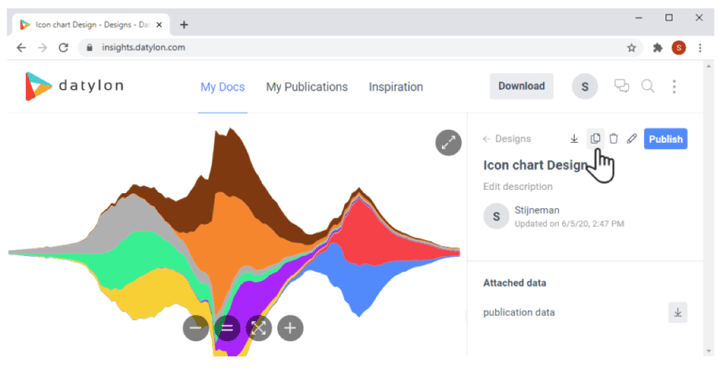720x368 pixels.
Task: Open the S user avatar account menu
Action: click(x=585, y=86)
